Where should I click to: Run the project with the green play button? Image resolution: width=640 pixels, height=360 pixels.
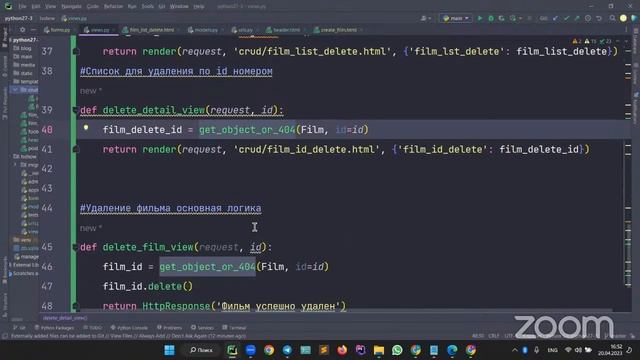[x=480, y=18]
